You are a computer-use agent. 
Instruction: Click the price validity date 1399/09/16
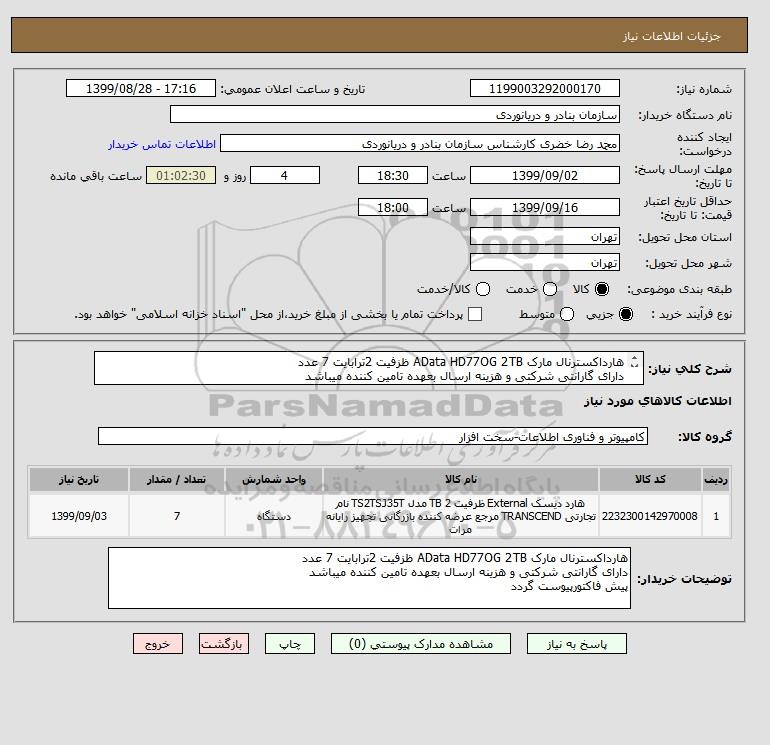click(x=545, y=207)
